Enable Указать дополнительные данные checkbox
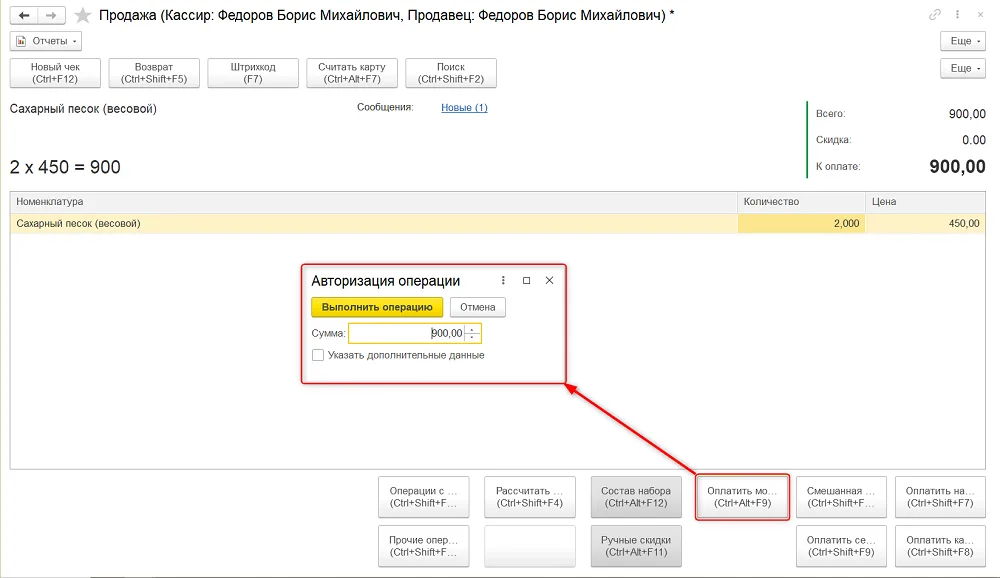The height and width of the screenshot is (578, 1000). tap(318, 355)
